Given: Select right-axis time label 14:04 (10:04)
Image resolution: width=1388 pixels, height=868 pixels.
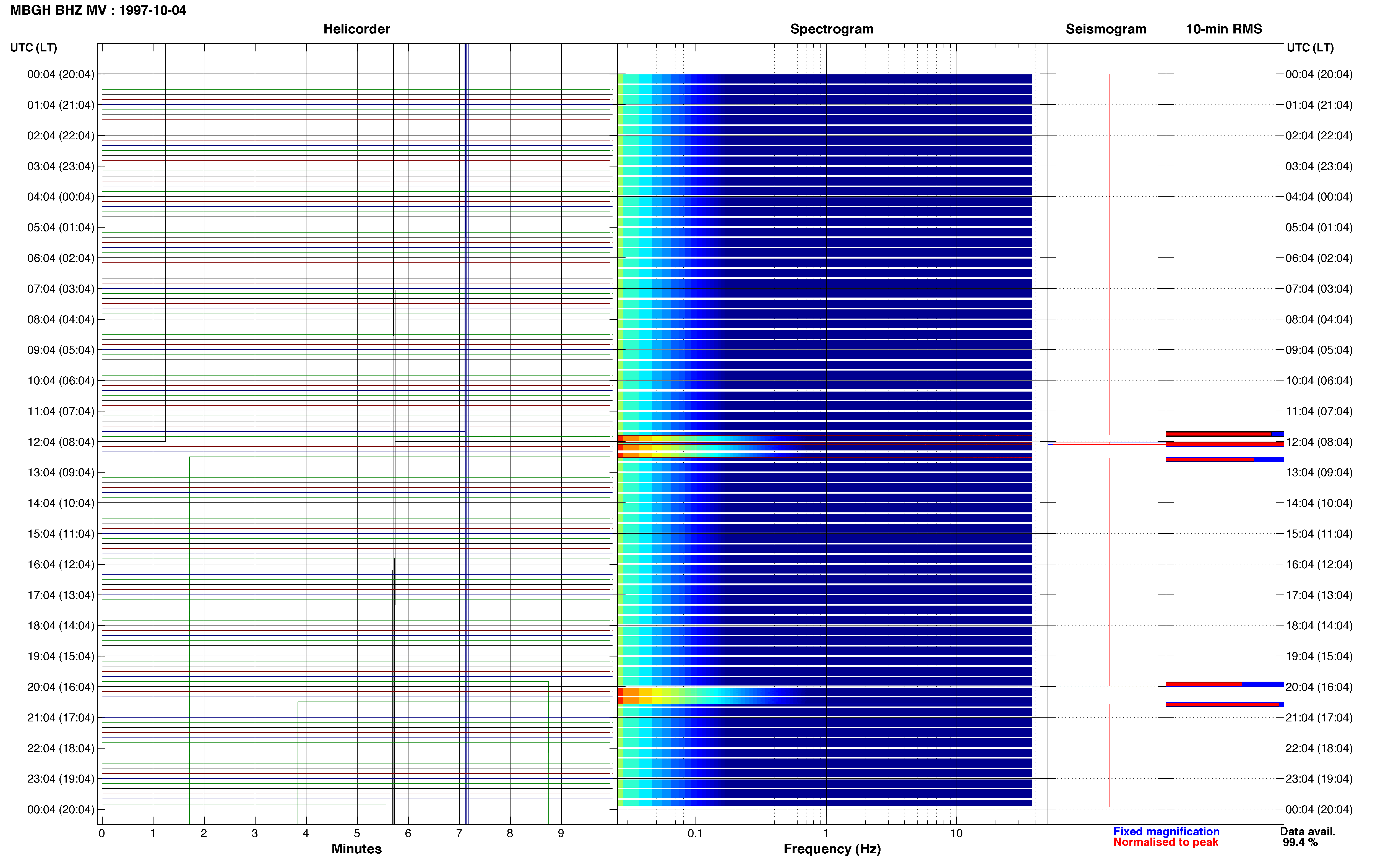Looking at the screenshot, I should click(x=1319, y=503).
